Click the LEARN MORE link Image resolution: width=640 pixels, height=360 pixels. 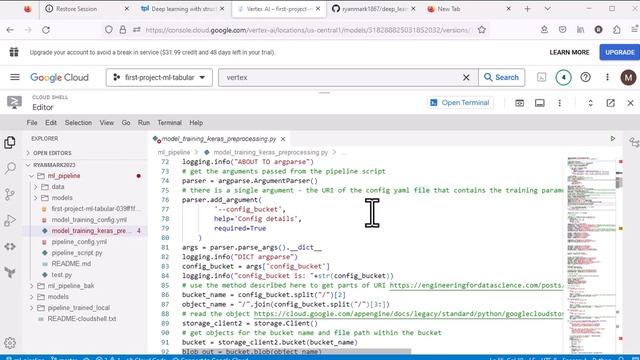click(x=569, y=52)
